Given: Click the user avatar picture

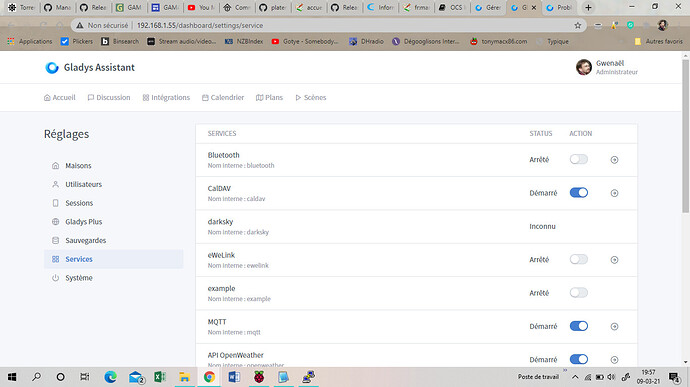Looking at the screenshot, I should pyautogui.click(x=584, y=67).
